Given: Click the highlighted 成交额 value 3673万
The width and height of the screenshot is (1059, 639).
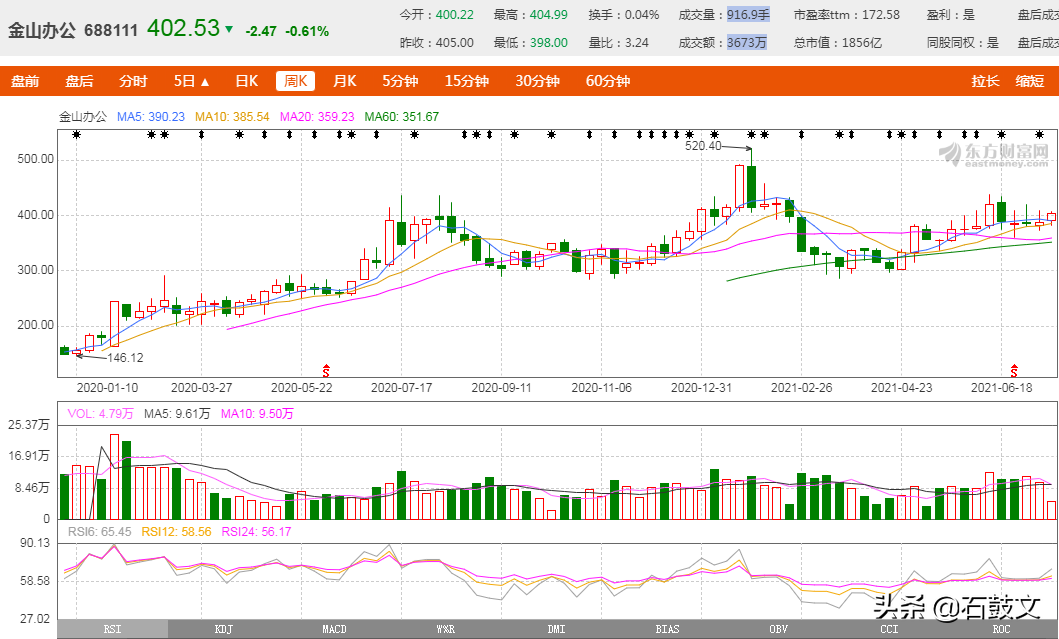Looking at the screenshot, I should pyautogui.click(x=746, y=43).
